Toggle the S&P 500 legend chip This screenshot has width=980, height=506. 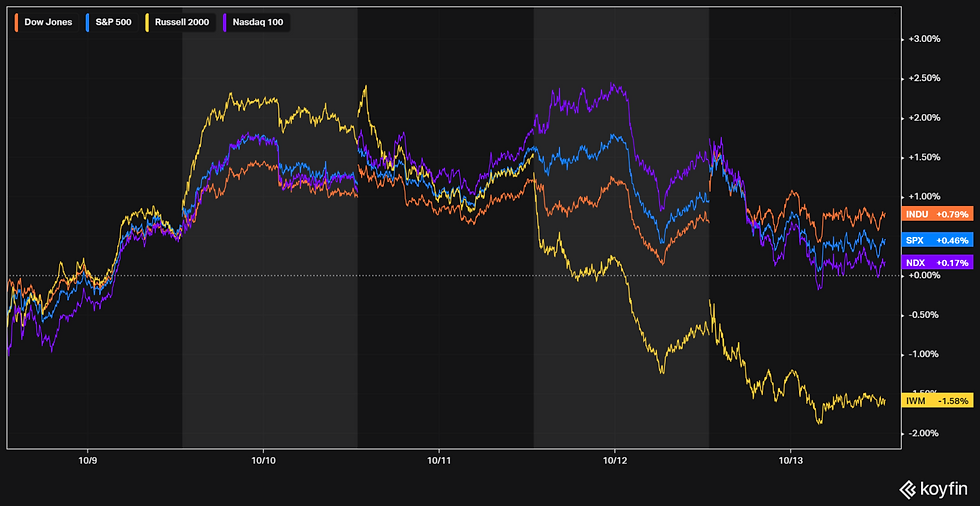pos(109,22)
